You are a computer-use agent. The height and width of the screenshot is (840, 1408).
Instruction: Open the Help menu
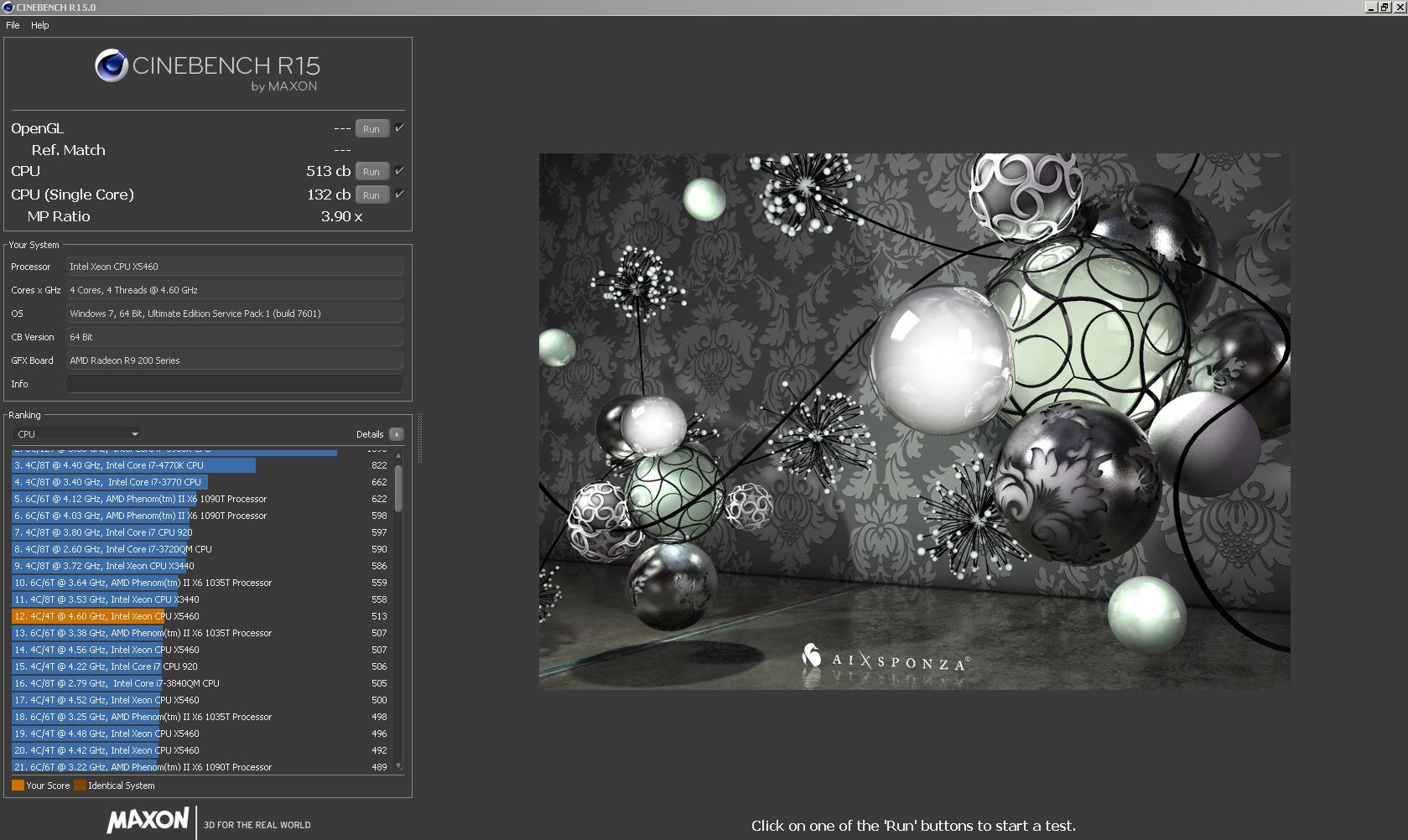pyautogui.click(x=40, y=25)
